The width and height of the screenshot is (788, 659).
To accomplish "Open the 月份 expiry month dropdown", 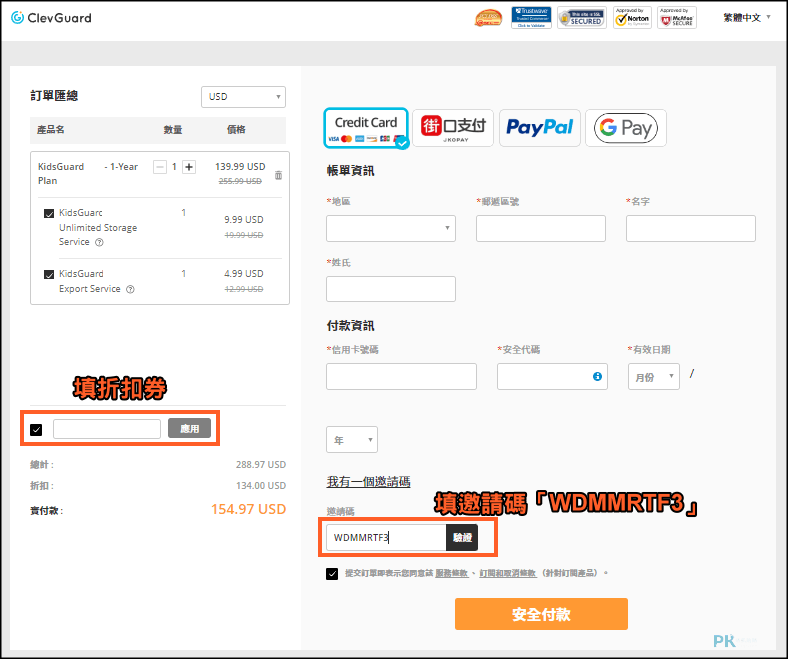I will click(654, 376).
